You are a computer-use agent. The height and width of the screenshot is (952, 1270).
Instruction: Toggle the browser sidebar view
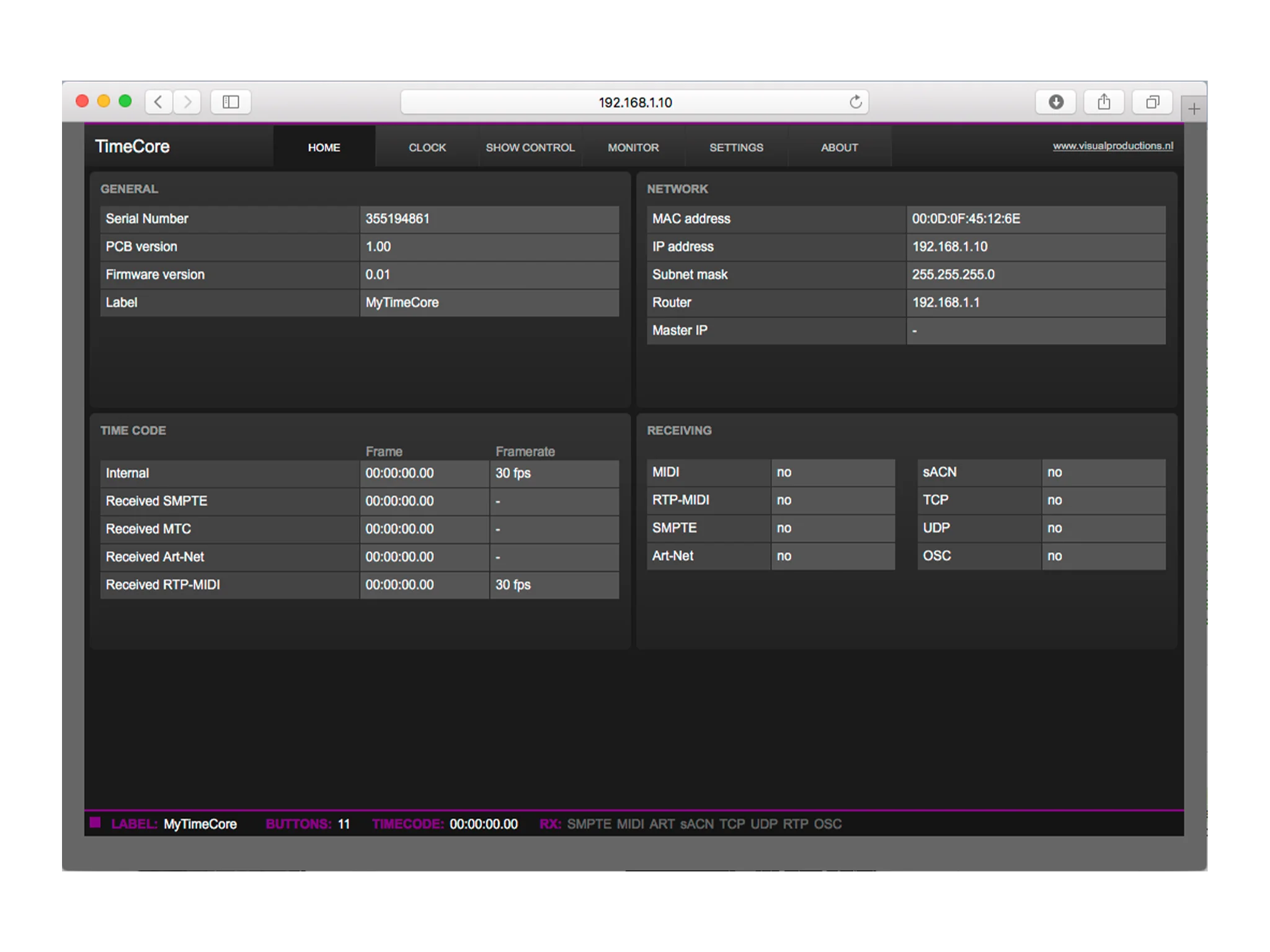click(230, 102)
